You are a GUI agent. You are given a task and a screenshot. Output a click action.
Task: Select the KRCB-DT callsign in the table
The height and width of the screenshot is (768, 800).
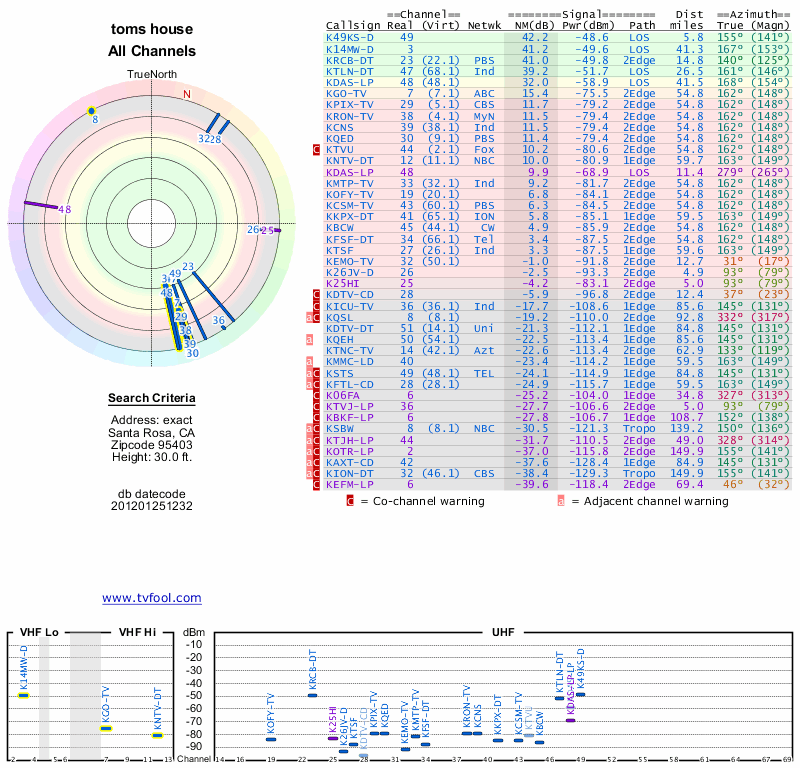[350, 60]
